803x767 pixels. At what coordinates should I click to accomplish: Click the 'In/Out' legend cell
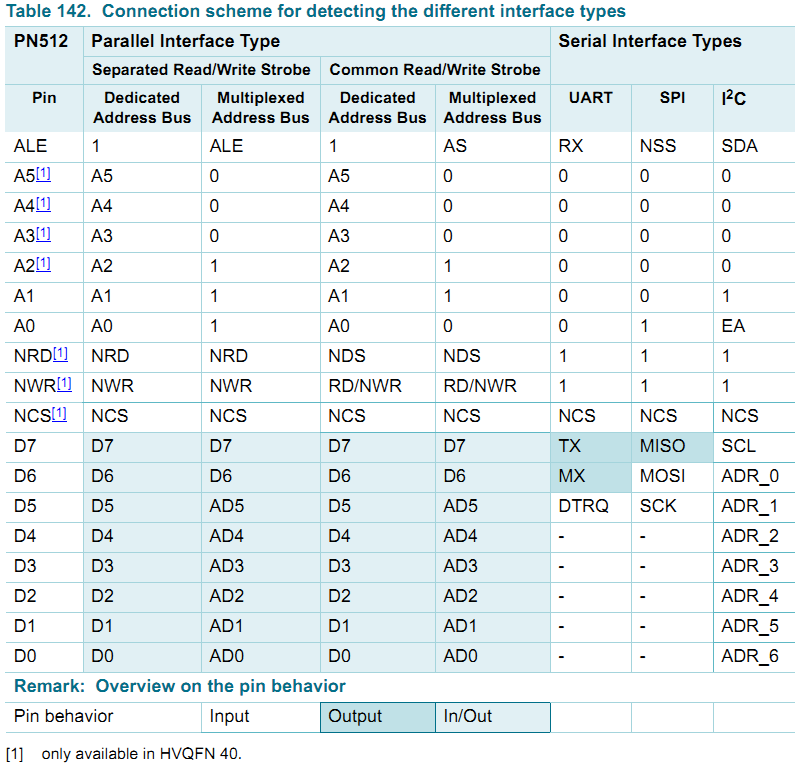pyautogui.click(x=493, y=717)
